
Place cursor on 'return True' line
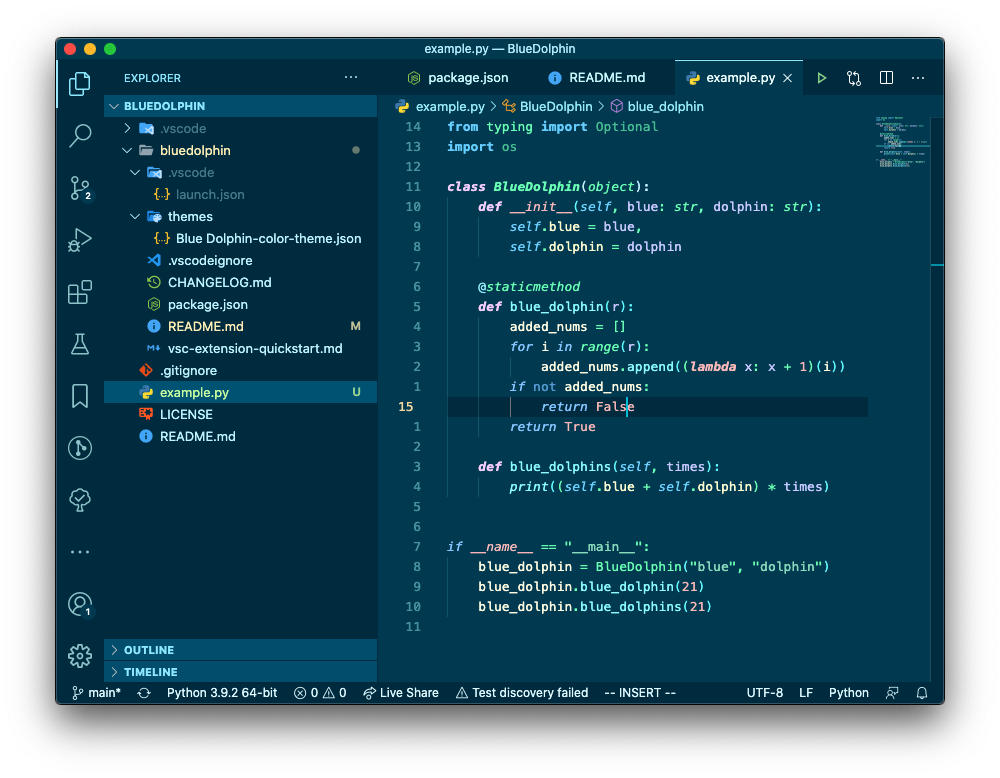tap(552, 427)
